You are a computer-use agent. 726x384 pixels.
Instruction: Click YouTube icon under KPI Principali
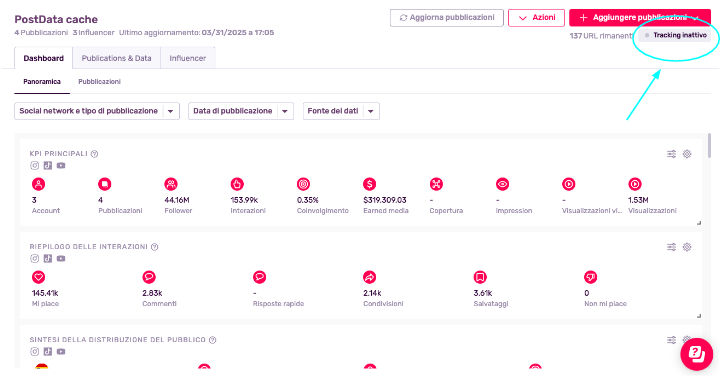pyautogui.click(x=61, y=165)
